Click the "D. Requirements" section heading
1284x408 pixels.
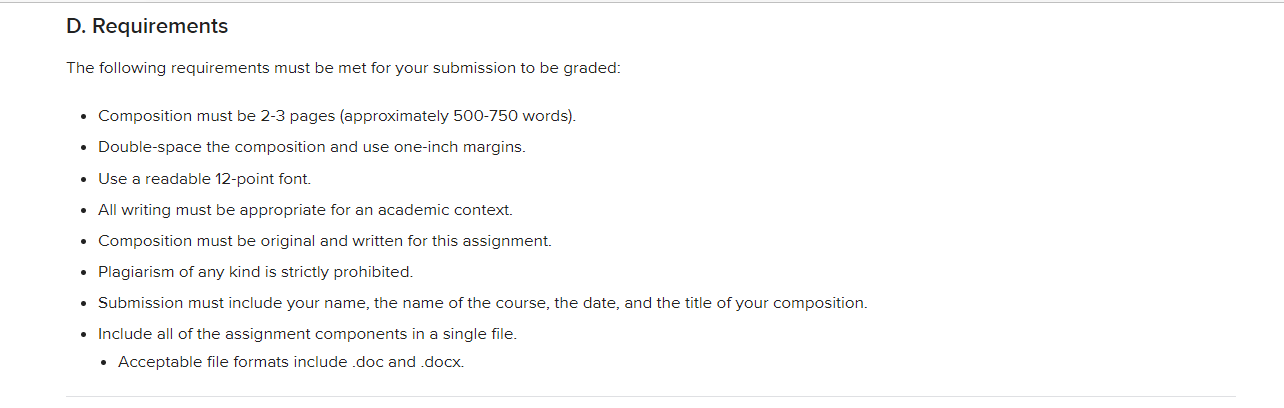(147, 27)
